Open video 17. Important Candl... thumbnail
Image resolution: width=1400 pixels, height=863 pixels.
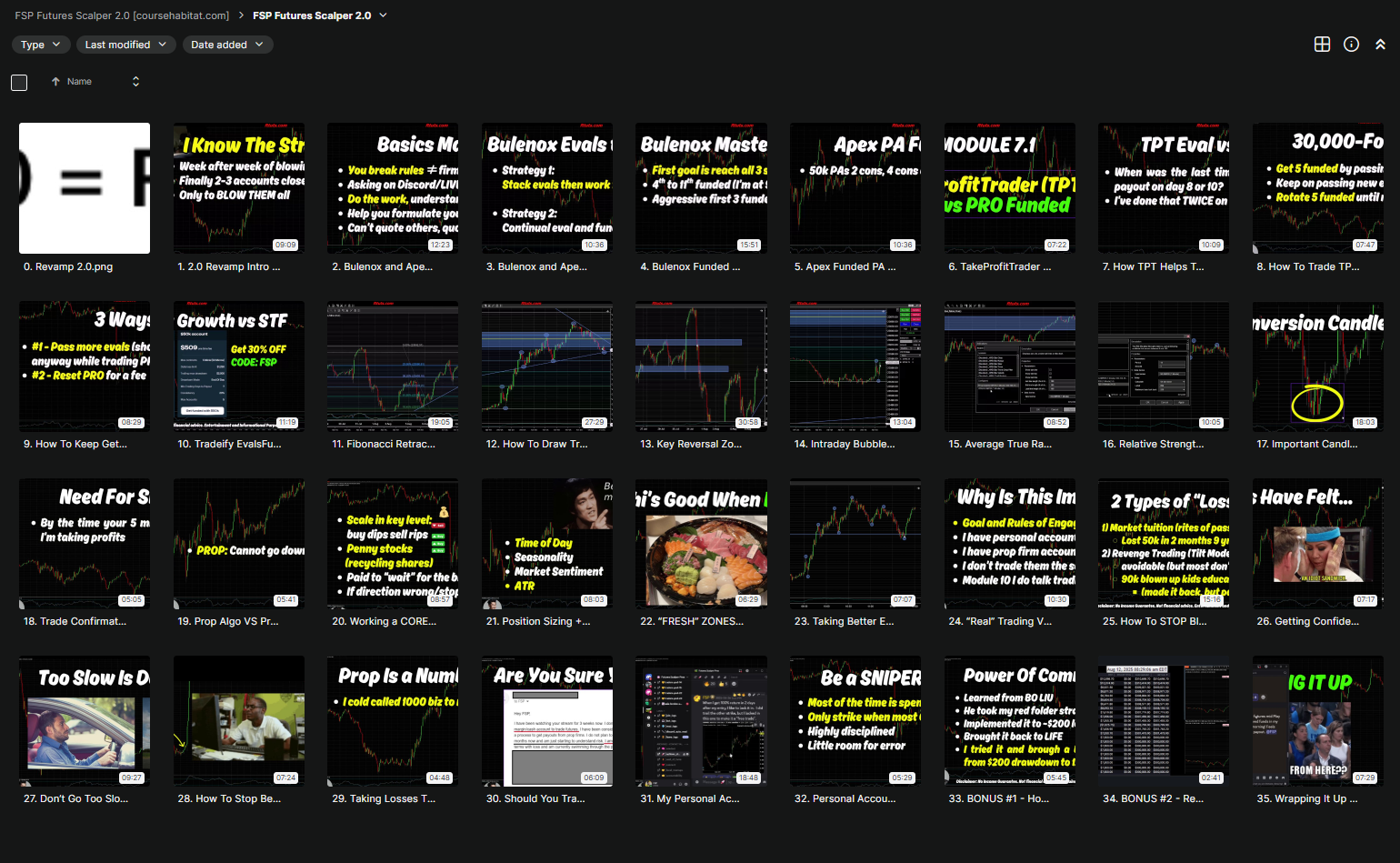[x=1317, y=366]
